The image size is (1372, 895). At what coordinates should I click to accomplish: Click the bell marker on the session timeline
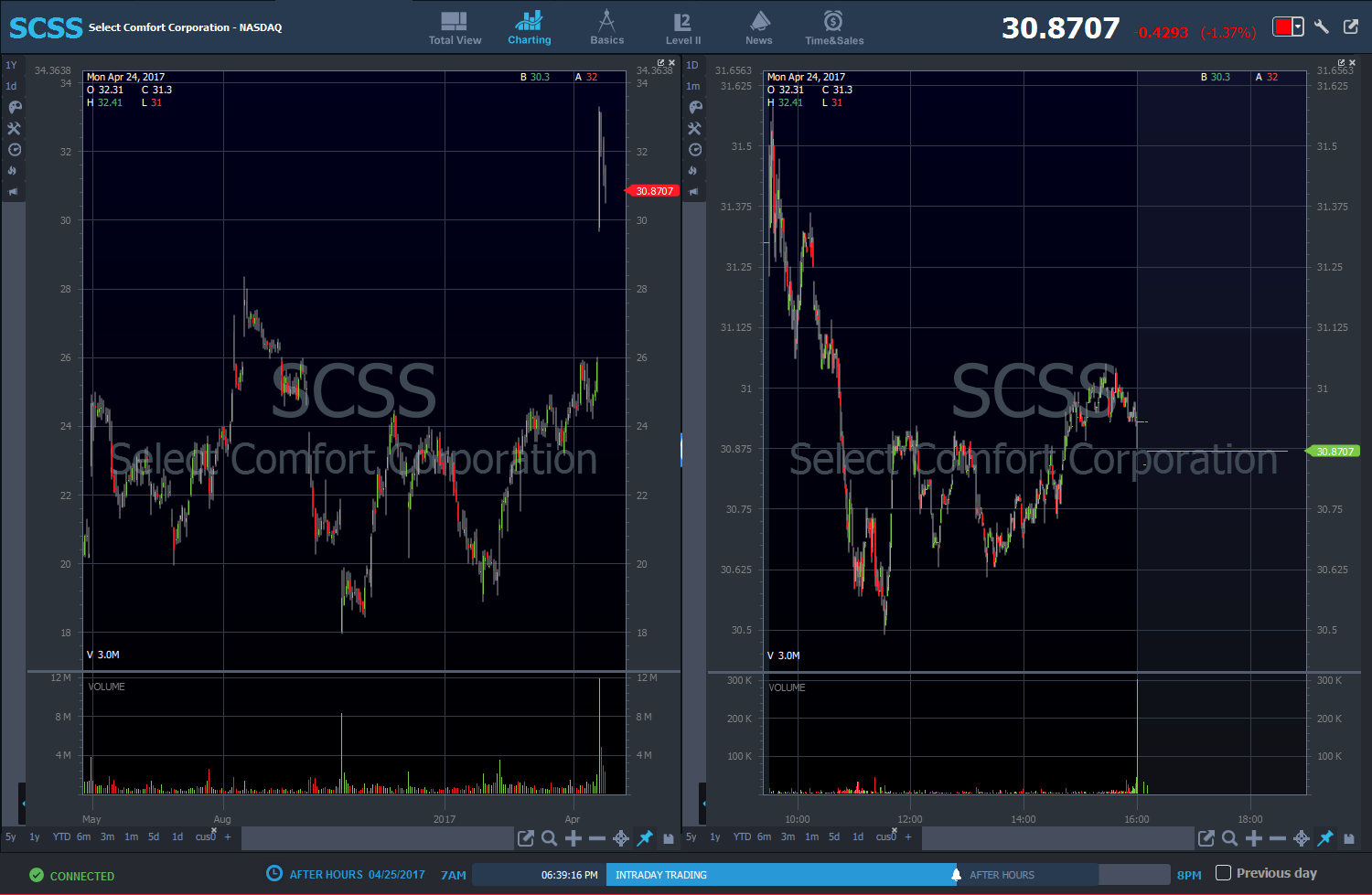point(956,875)
